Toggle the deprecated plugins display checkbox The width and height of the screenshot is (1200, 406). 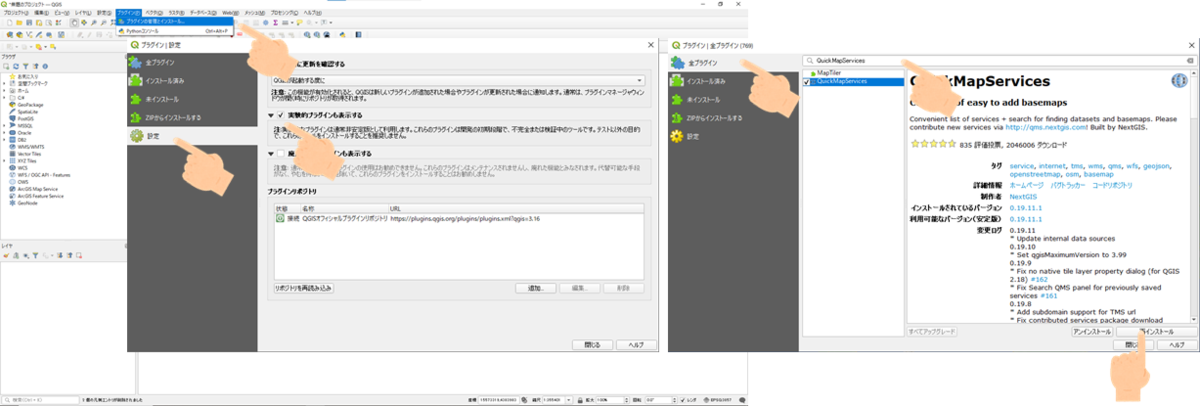[282, 153]
